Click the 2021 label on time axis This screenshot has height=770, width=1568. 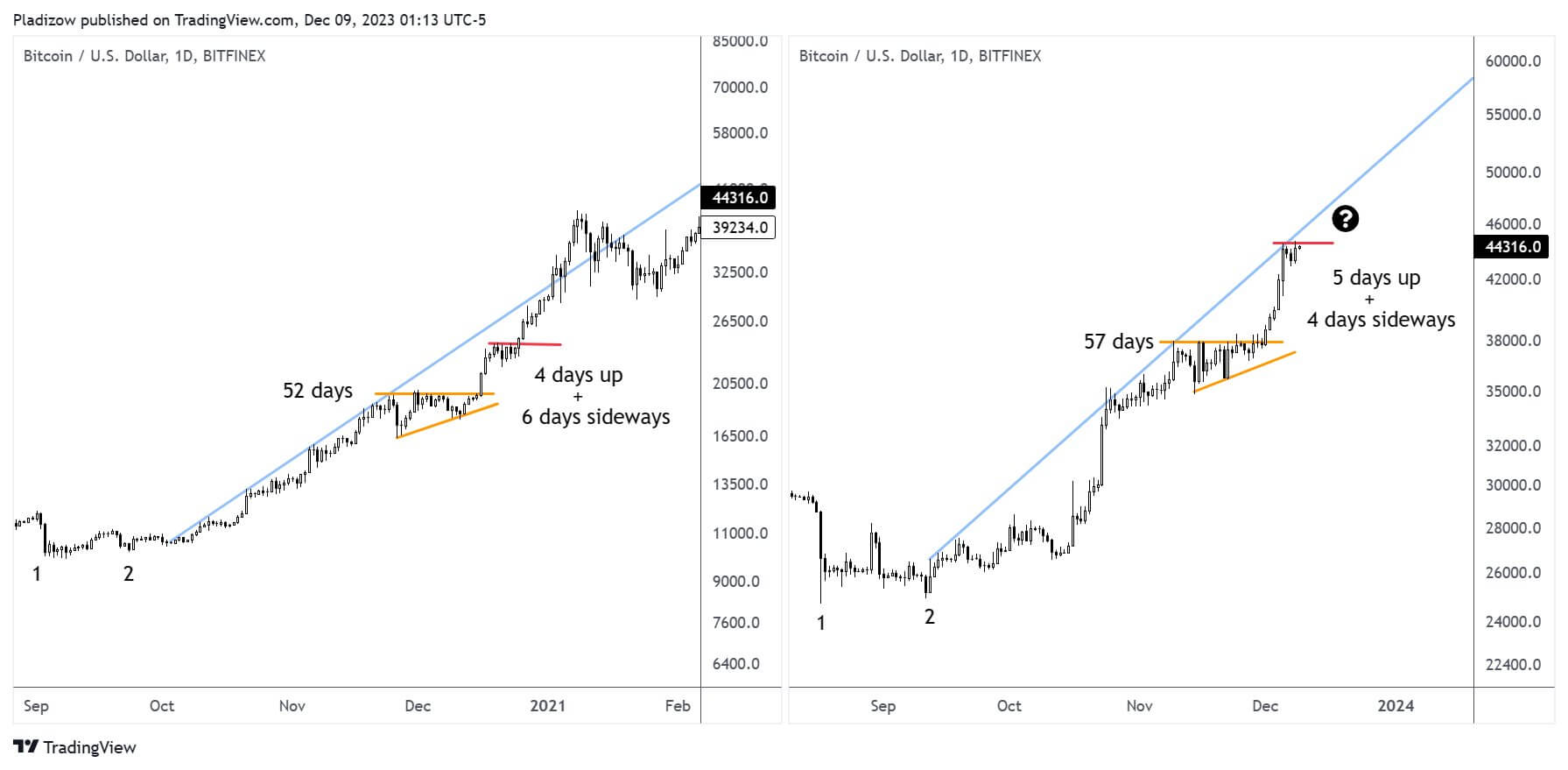(x=548, y=706)
